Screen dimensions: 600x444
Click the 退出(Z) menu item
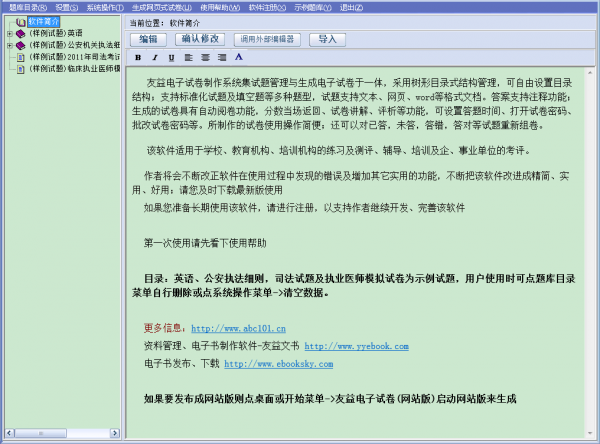351,7
